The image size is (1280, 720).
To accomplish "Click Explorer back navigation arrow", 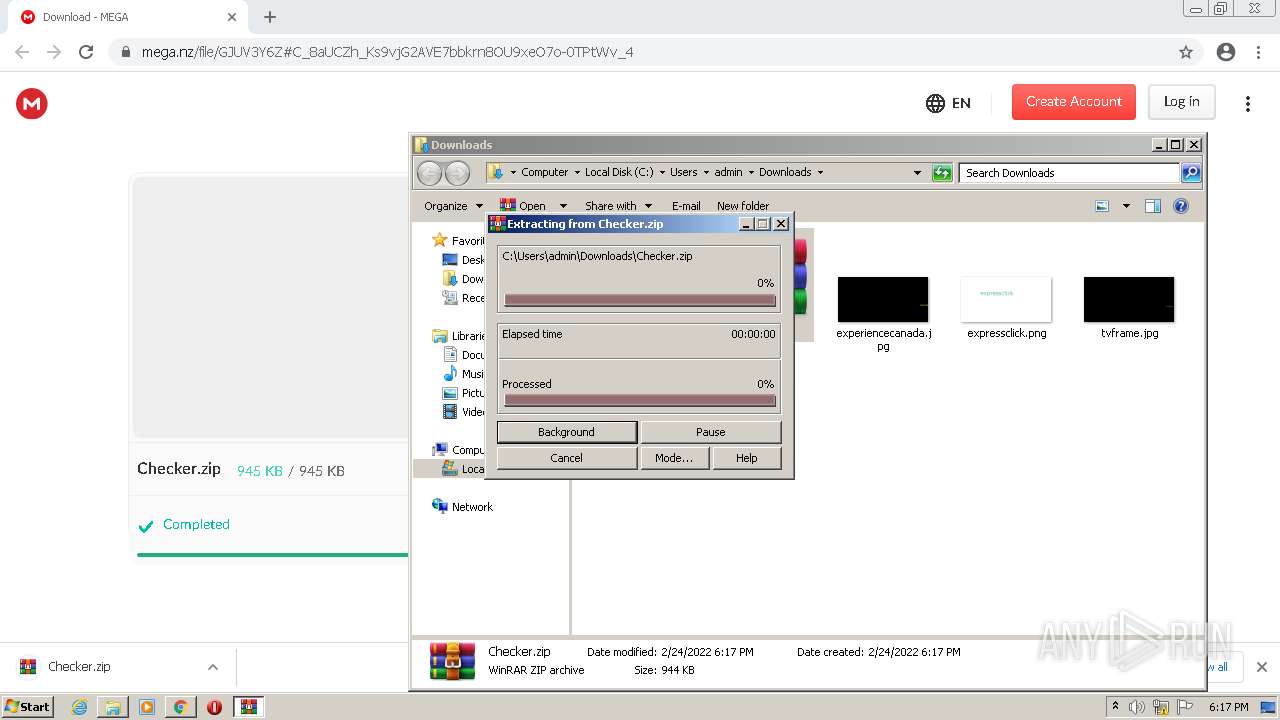I will (x=429, y=173).
